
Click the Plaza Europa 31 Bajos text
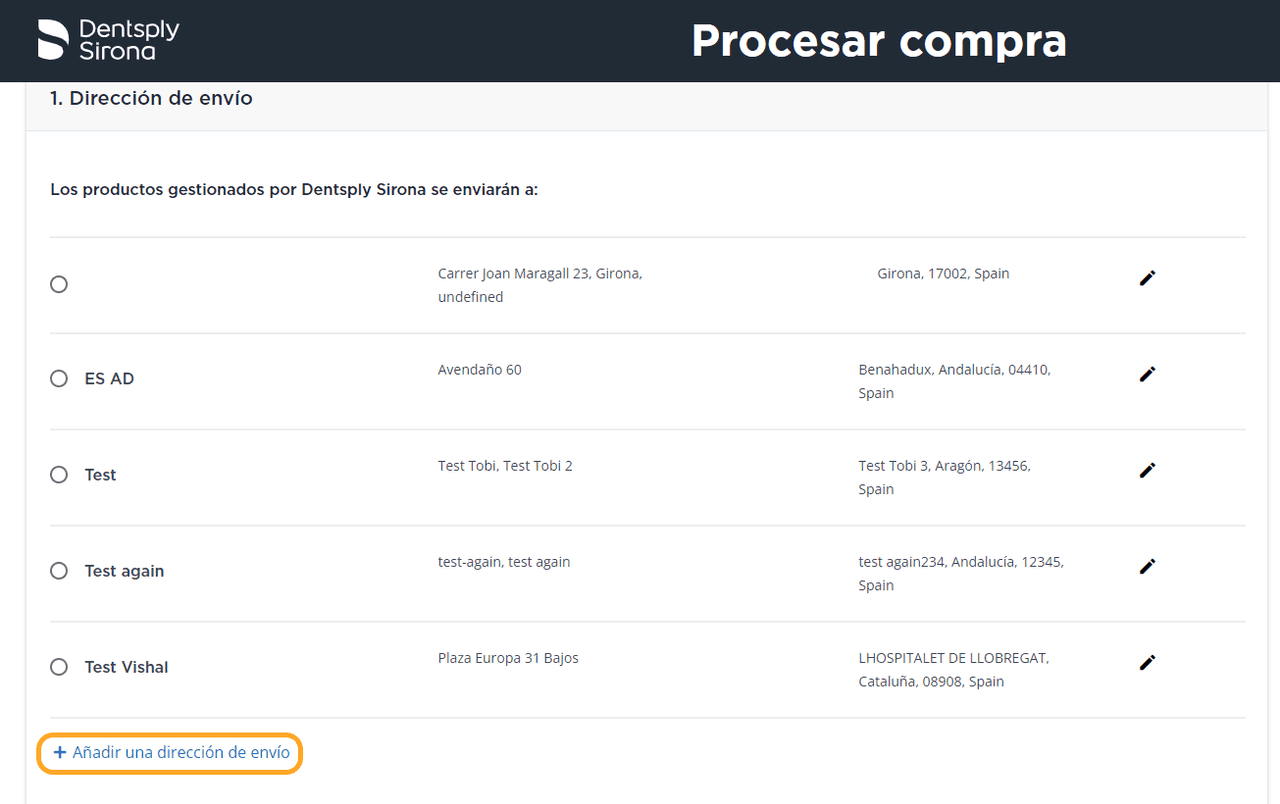pyautogui.click(x=508, y=658)
